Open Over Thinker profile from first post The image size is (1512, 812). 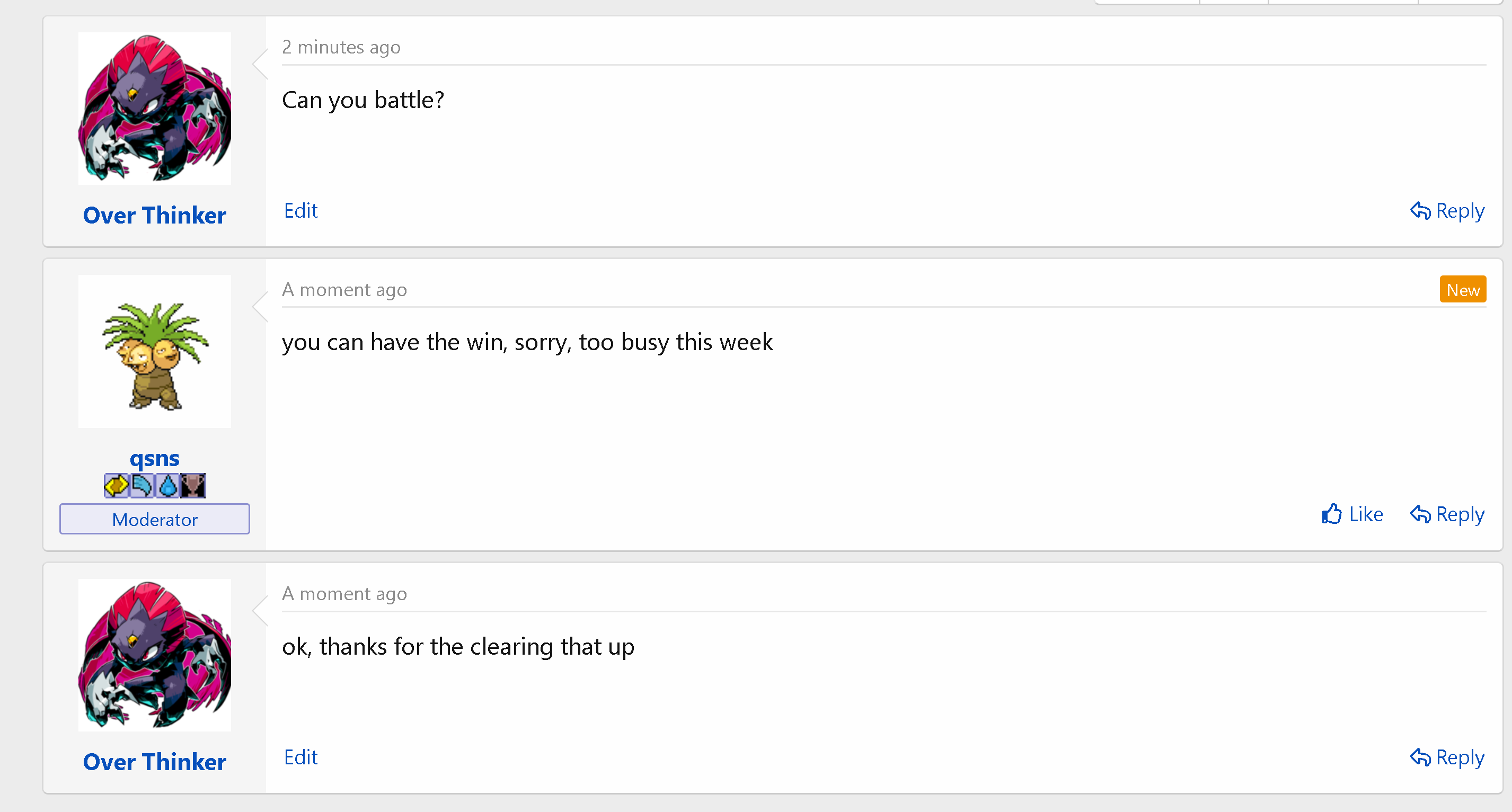tap(154, 216)
